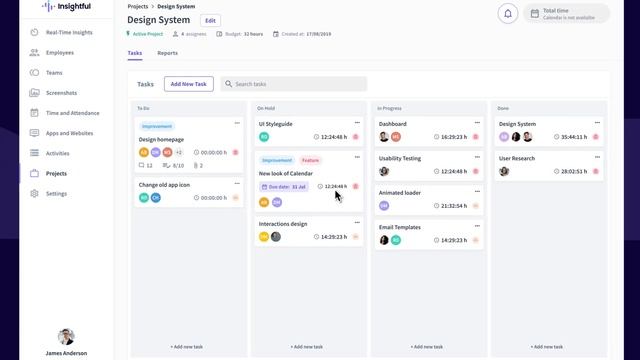The width and height of the screenshot is (640, 360).
Task: Click red priority icon on New look of Calendar
Action: tap(356, 186)
